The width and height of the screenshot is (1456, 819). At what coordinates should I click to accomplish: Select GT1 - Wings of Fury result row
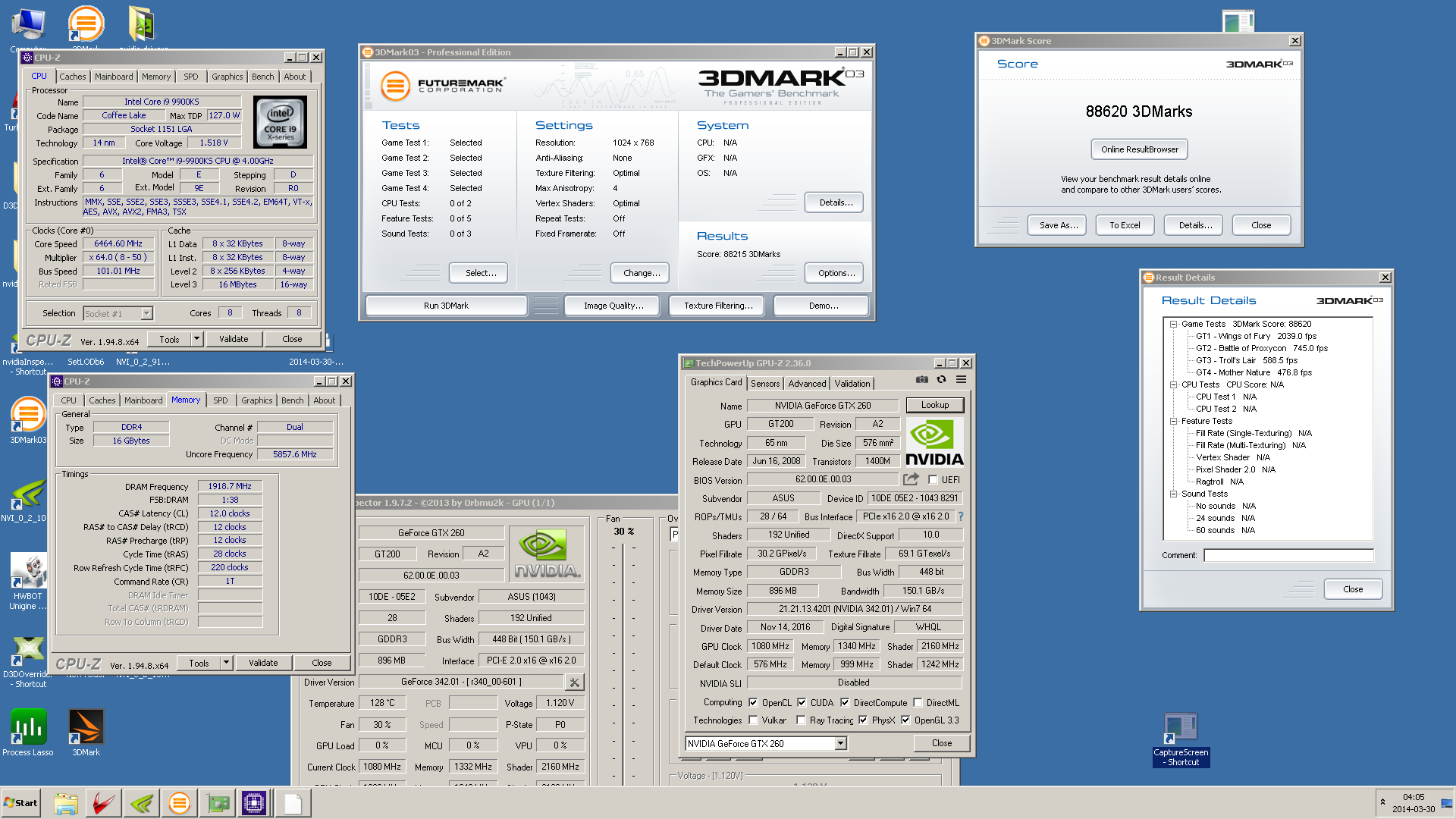coord(1256,336)
